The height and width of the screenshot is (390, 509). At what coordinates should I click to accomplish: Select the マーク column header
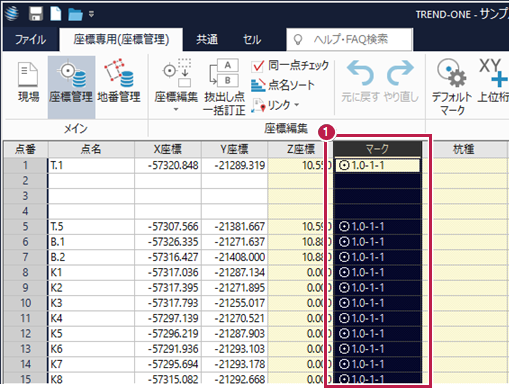click(377, 149)
